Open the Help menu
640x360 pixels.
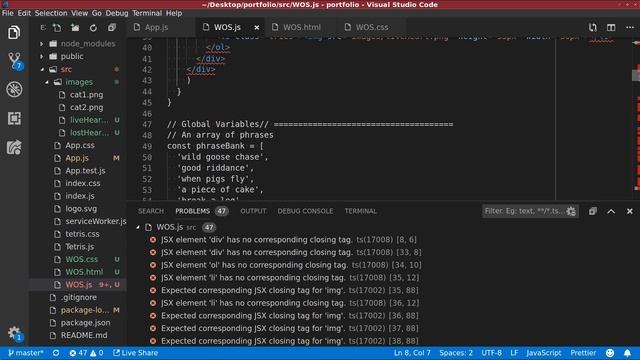[174, 13]
